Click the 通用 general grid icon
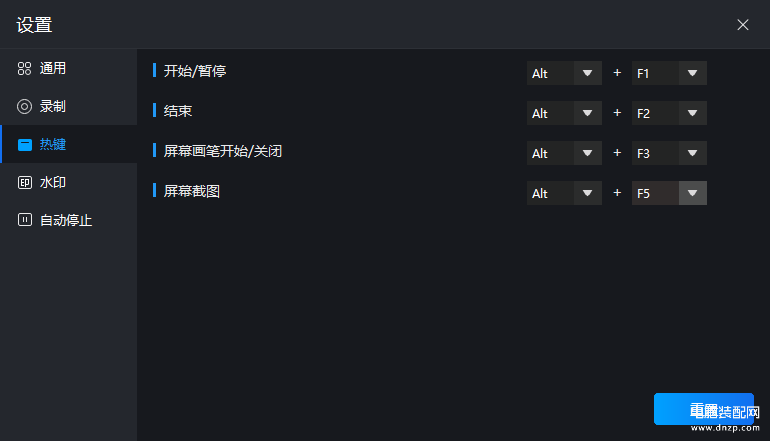Image resolution: width=770 pixels, height=441 pixels. tap(25, 68)
